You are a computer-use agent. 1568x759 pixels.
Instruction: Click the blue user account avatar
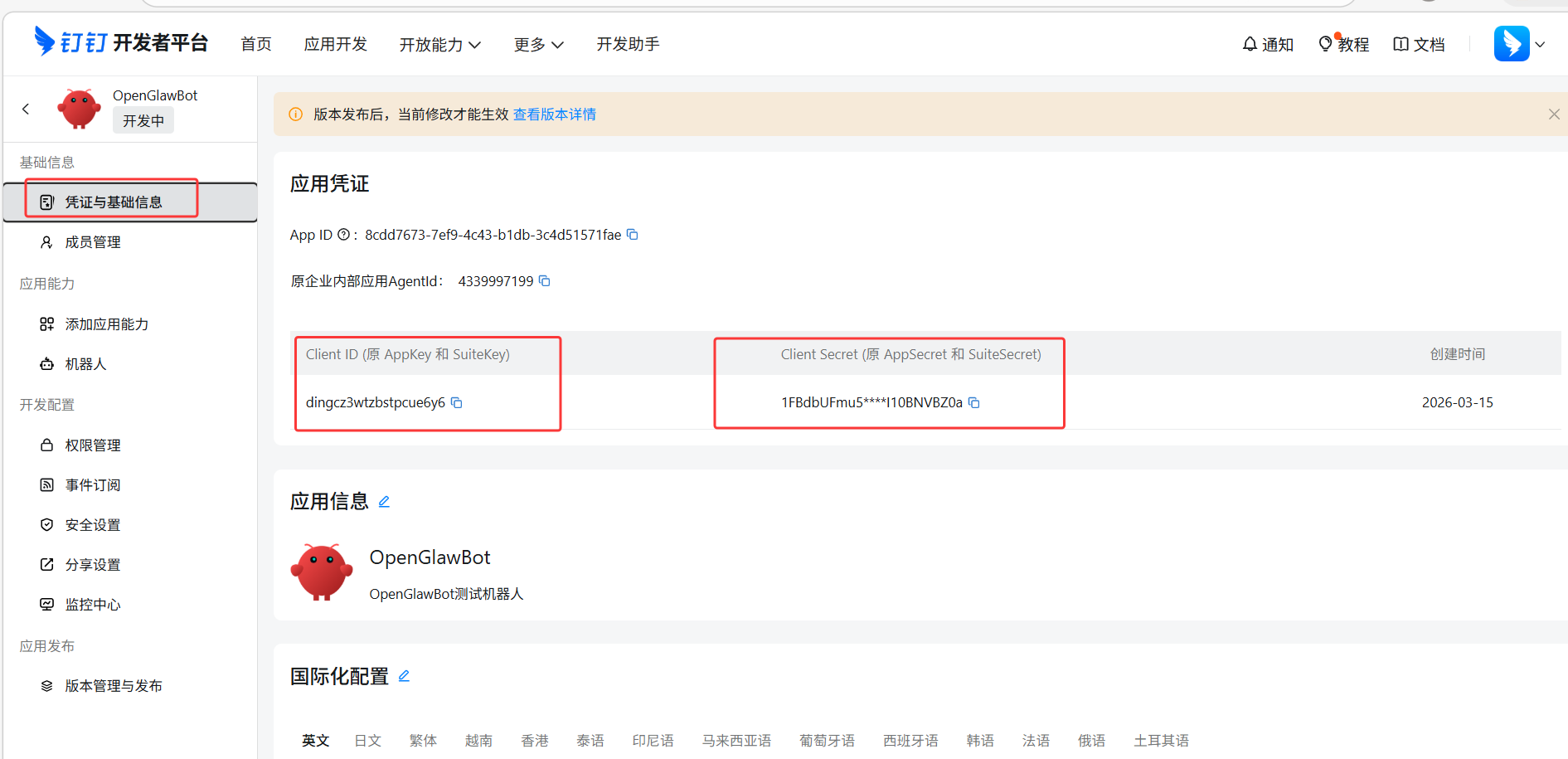[1512, 44]
